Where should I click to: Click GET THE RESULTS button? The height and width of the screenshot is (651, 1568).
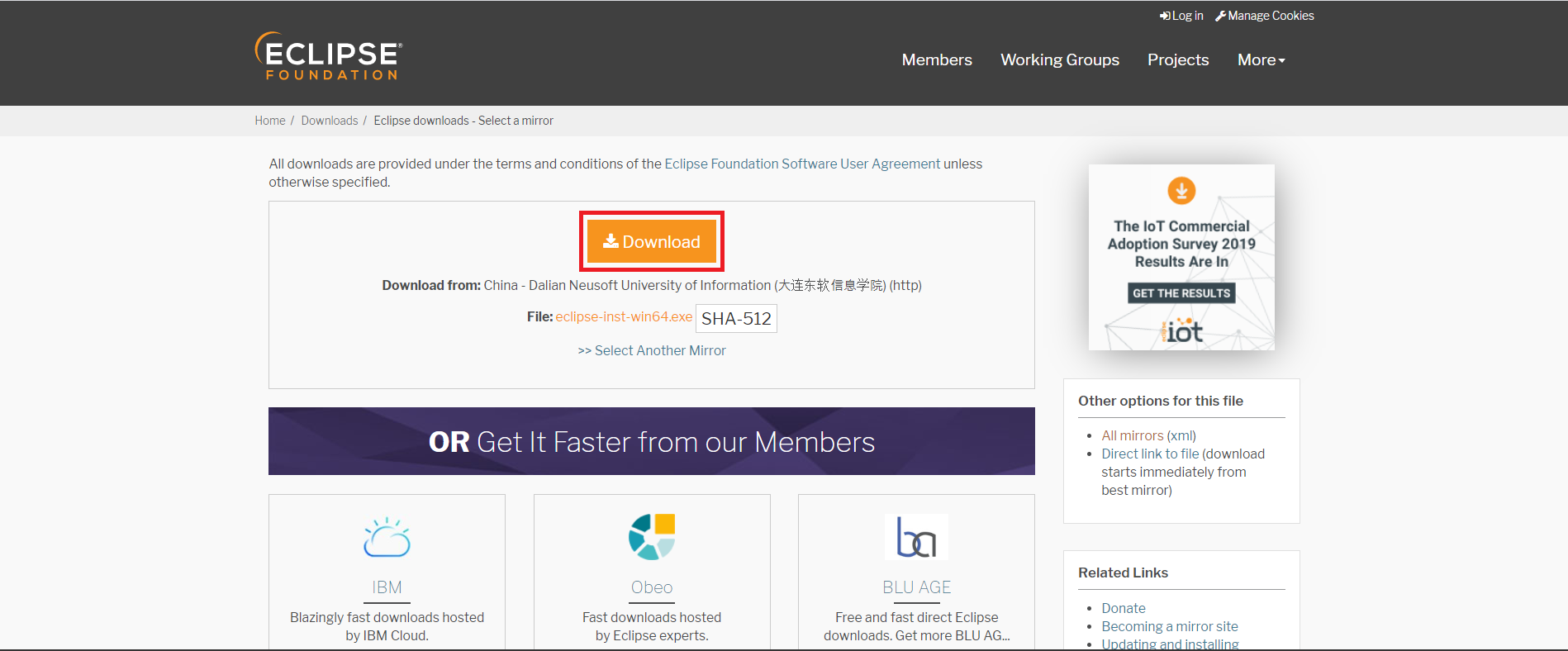point(1181,293)
